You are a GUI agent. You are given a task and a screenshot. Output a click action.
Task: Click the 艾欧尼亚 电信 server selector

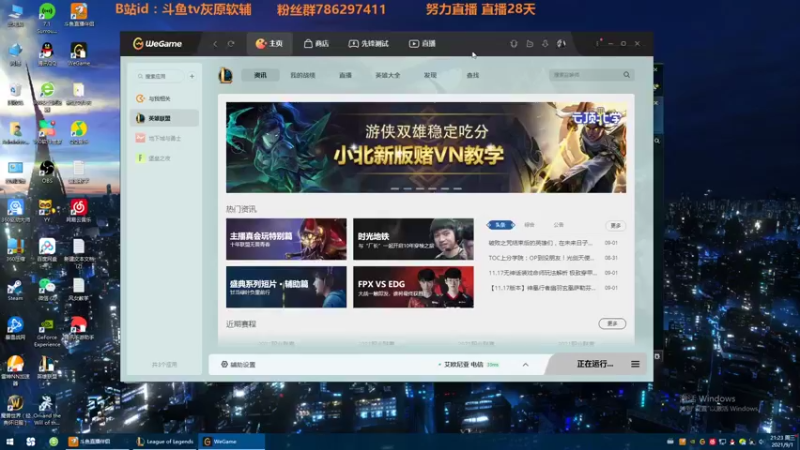(468, 364)
